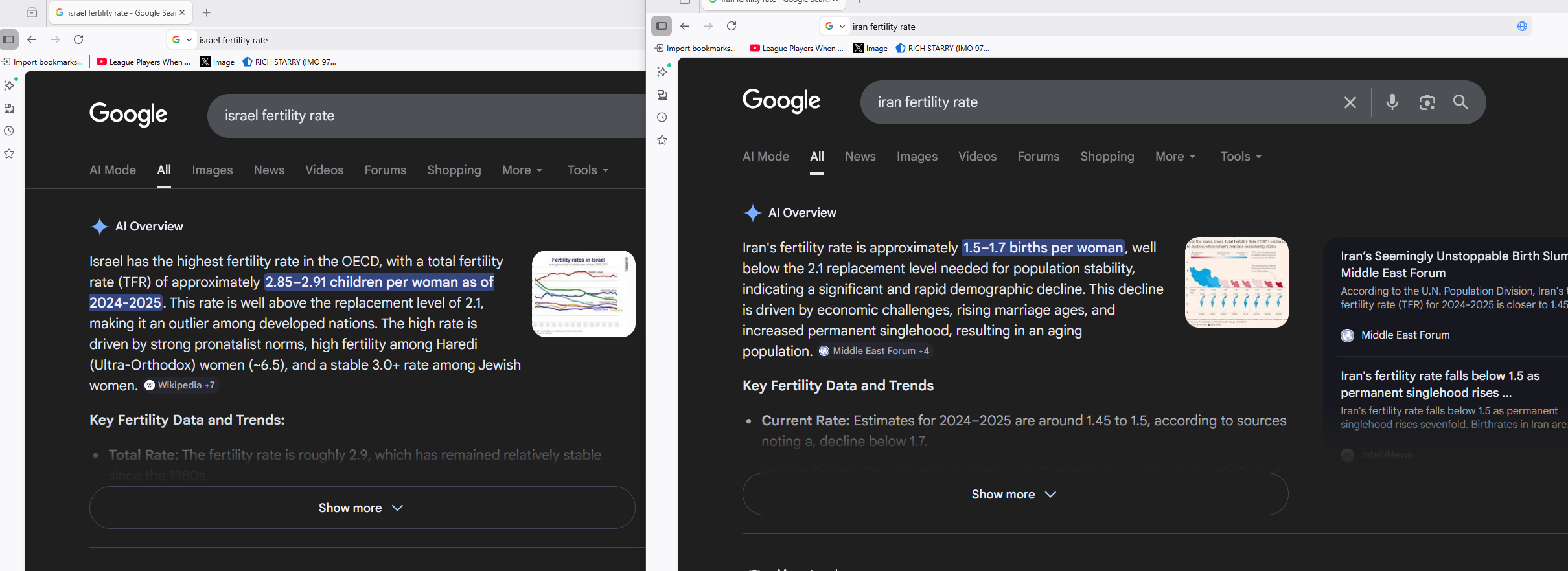Open Iran's Seemingly Unstoppable Birth Slump article
1568x571 pixels.
coord(1454,264)
